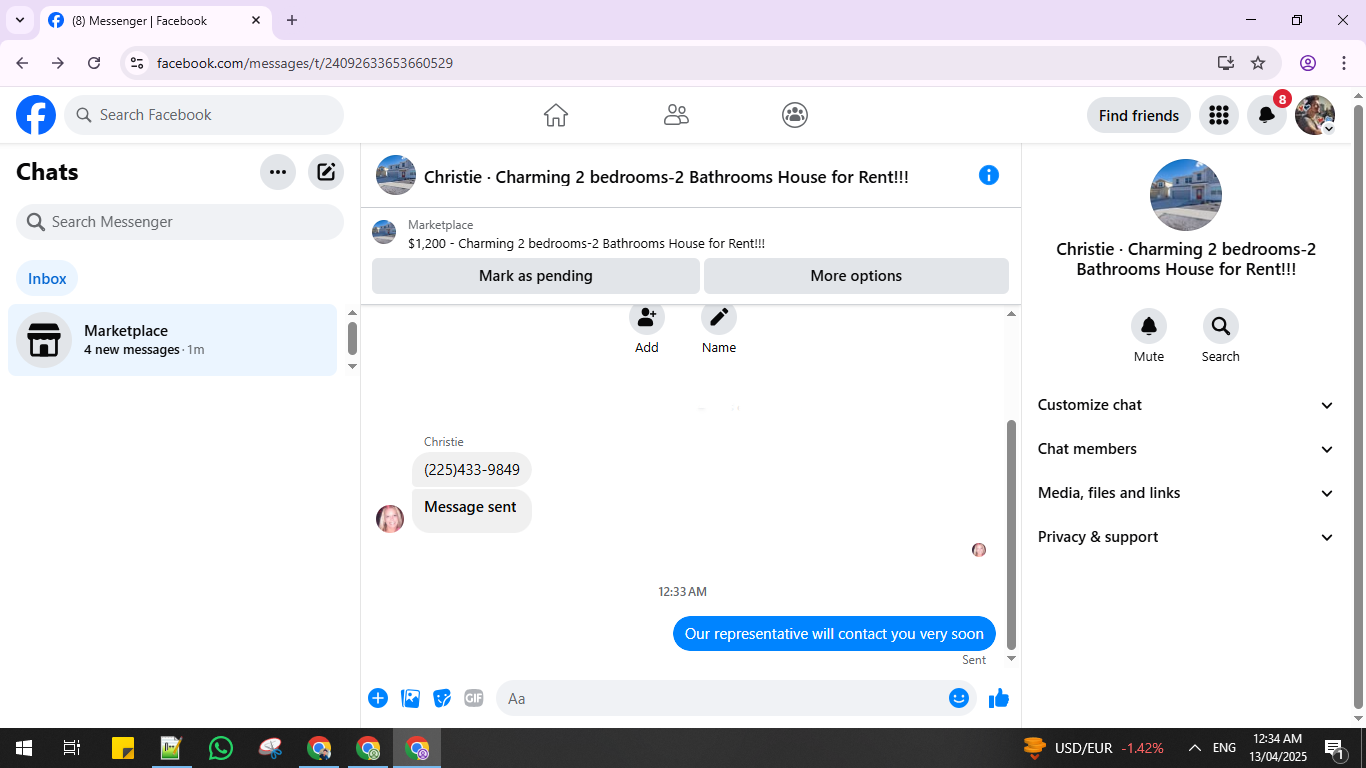The height and width of the screenshot is (768, 1366).
Task: Open the Friends icon in top navigation
Action: click(676, 115)
